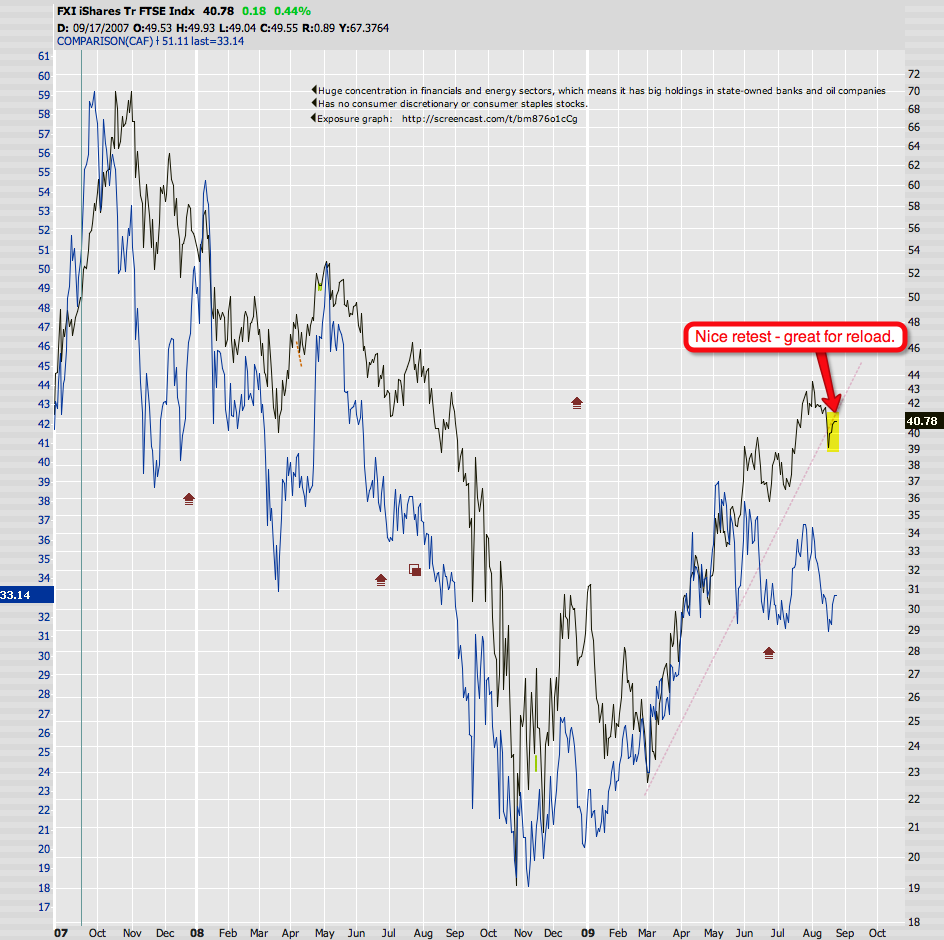Click the note triangle beside "Huge concentration"
Viewport: 944px width, 940px height.
314,90
